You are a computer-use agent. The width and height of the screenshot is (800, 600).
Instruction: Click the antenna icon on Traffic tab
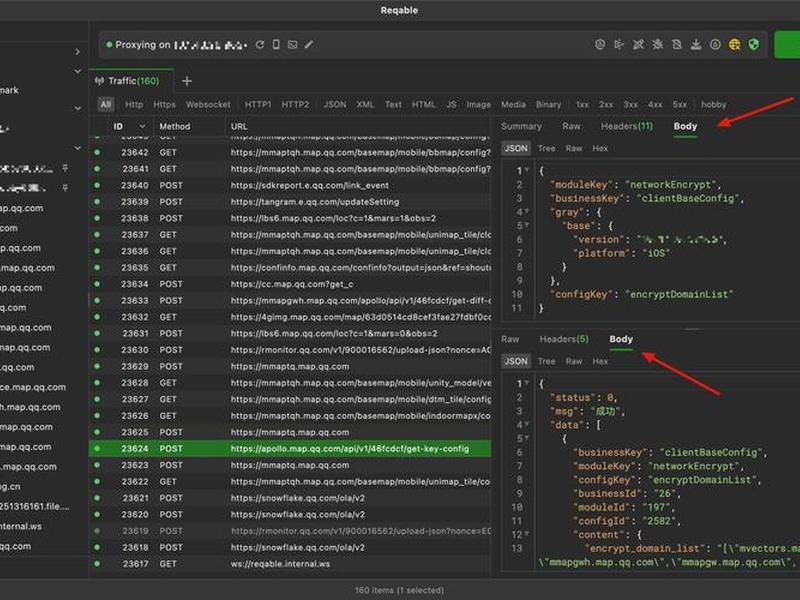[x=99, y=81]
